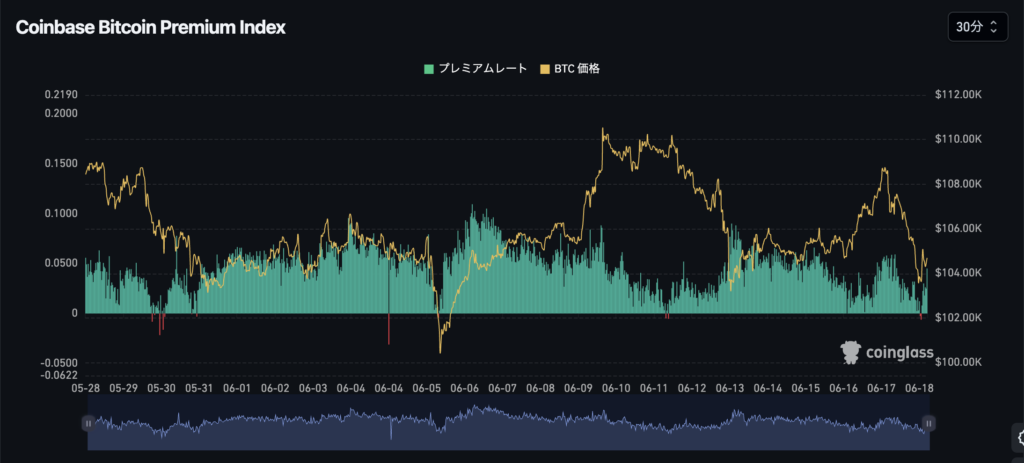The height and width of the screenshot is (463, 1024).
Task: Click the 0.2000 premium axis label
Action: (x=61, y=113)
